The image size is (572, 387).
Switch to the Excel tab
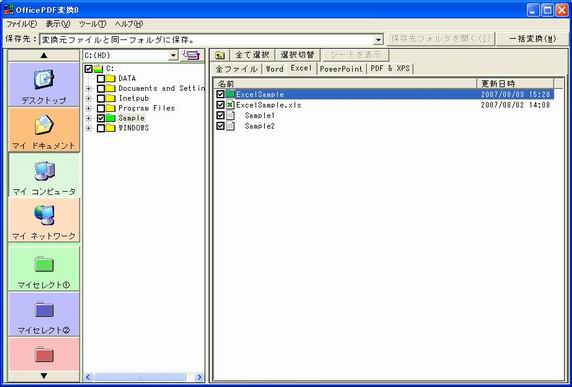point(301,68)
